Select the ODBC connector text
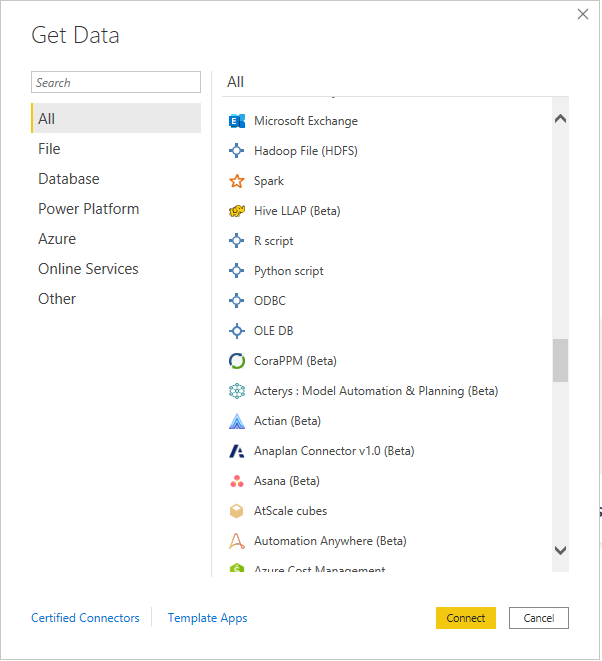This screenshot has height=661, width=602. point(269,301)
